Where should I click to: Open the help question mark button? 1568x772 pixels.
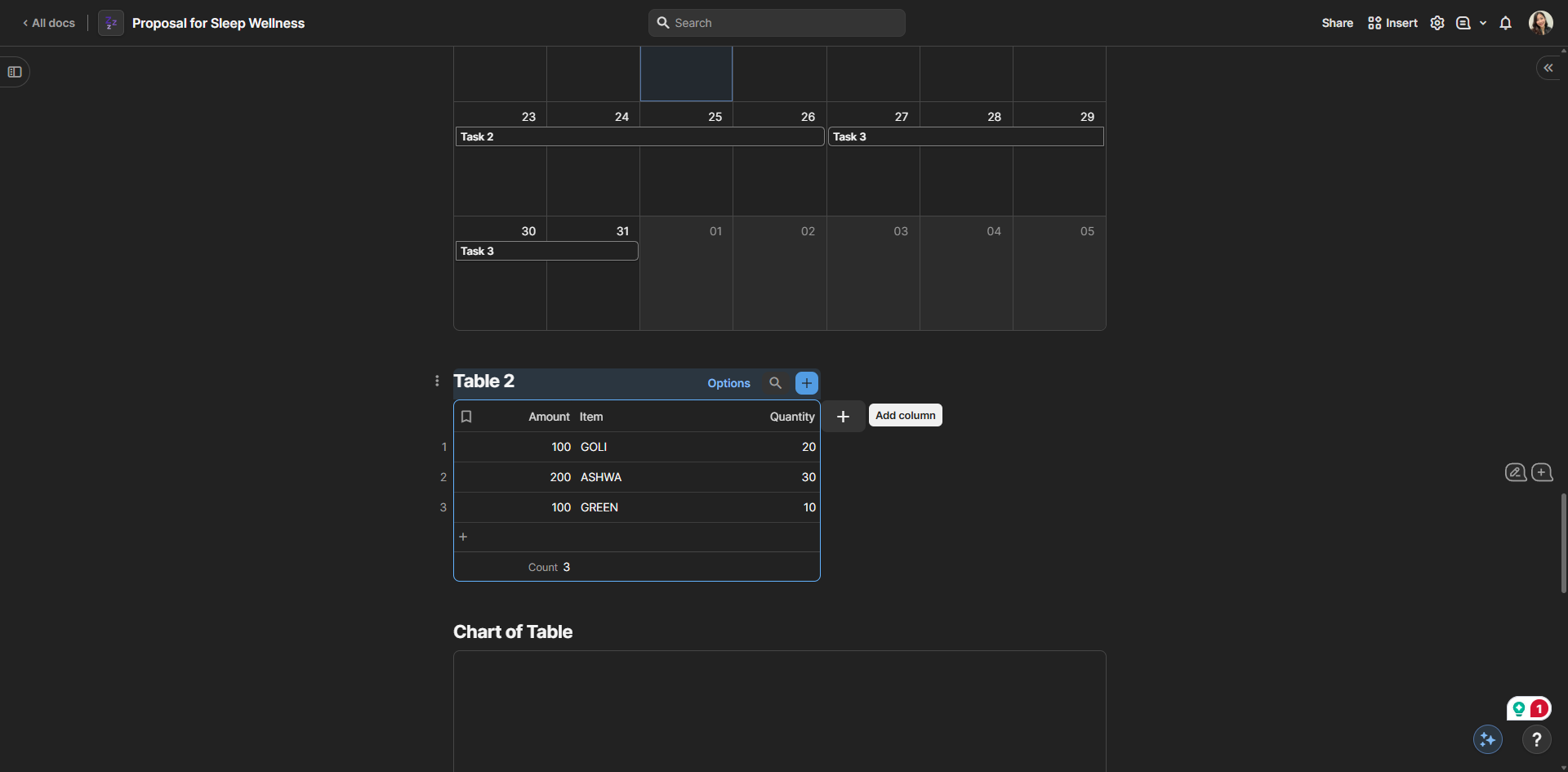1537,739
